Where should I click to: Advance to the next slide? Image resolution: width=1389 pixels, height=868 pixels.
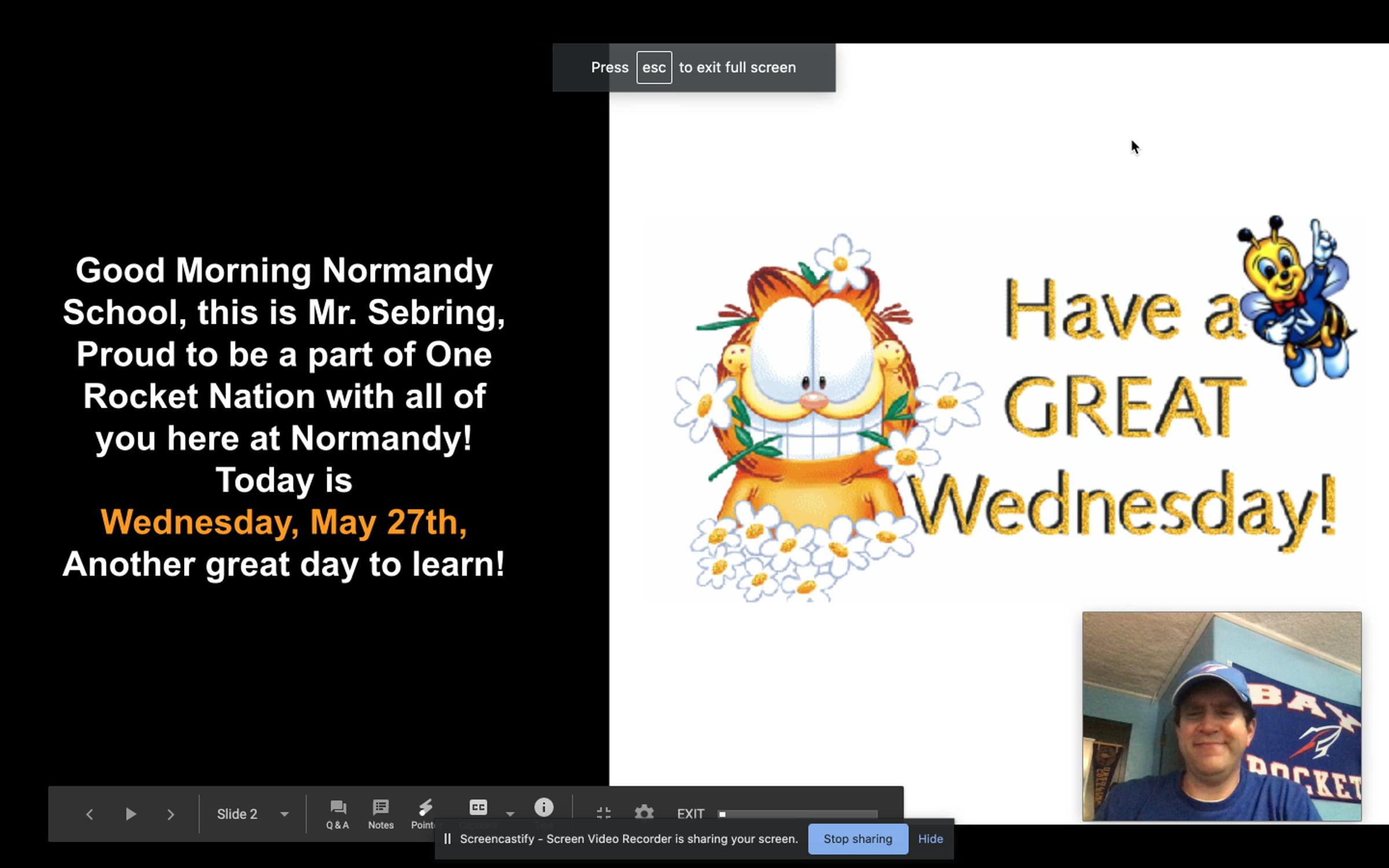point(171,814)
